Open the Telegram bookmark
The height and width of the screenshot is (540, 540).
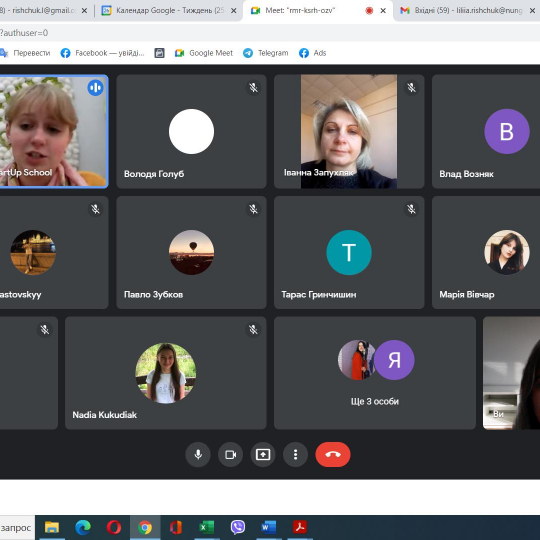pyautogui.click(x=266, y=53)
